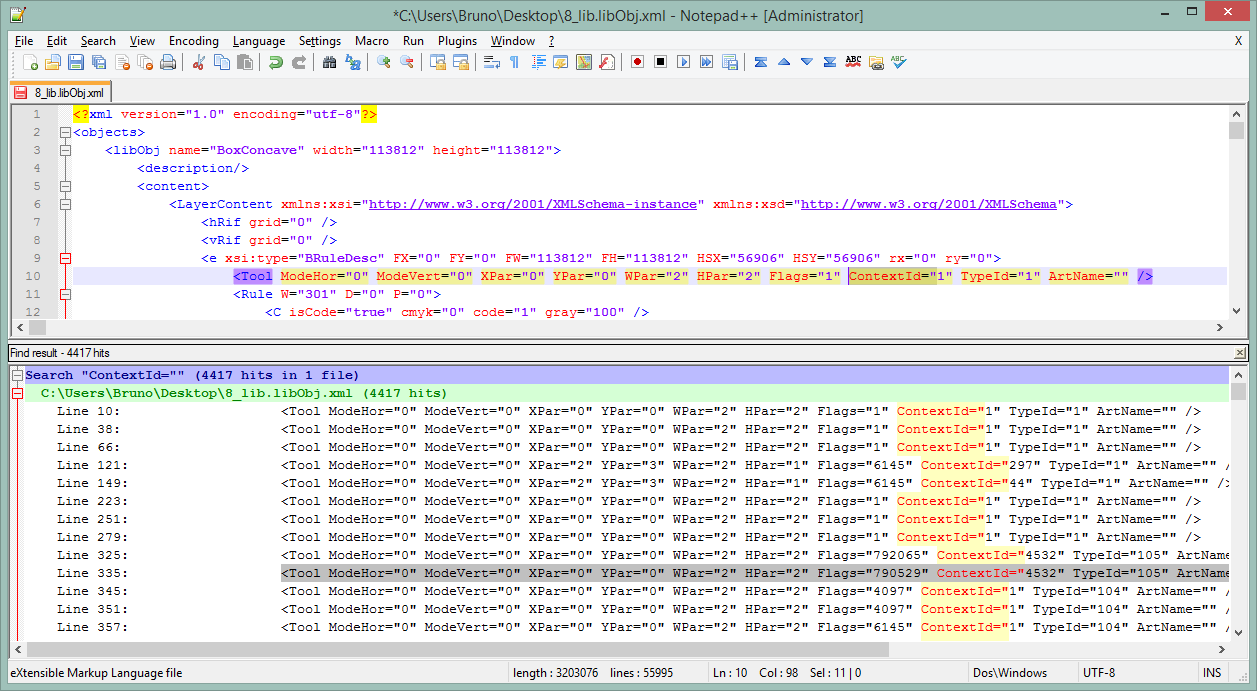Collapse the LayerContent fold on line 6
Viewport: 1257px width, 691px height.
tap(66, 204)
